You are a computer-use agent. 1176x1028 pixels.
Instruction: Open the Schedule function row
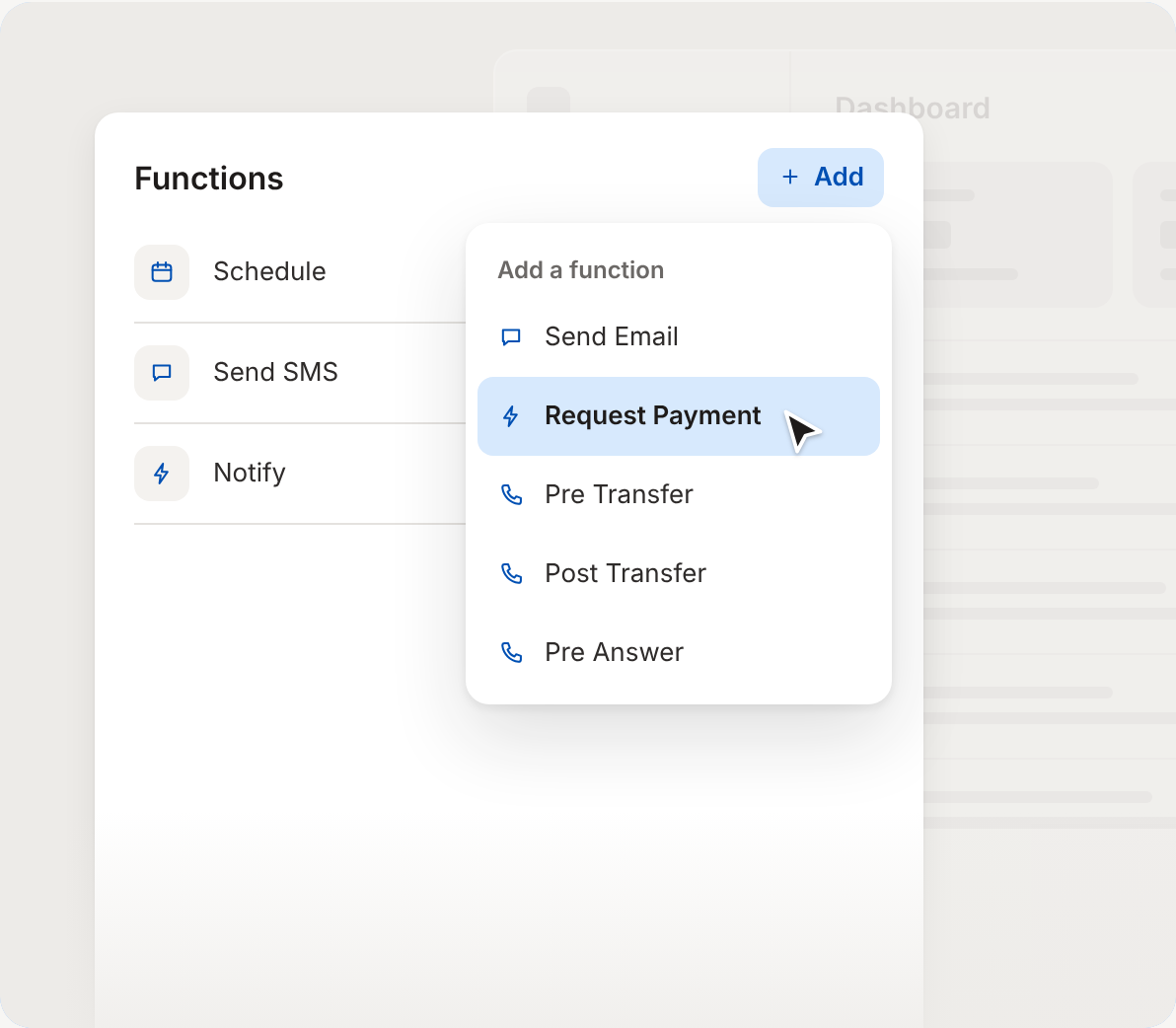coord(300,271)
